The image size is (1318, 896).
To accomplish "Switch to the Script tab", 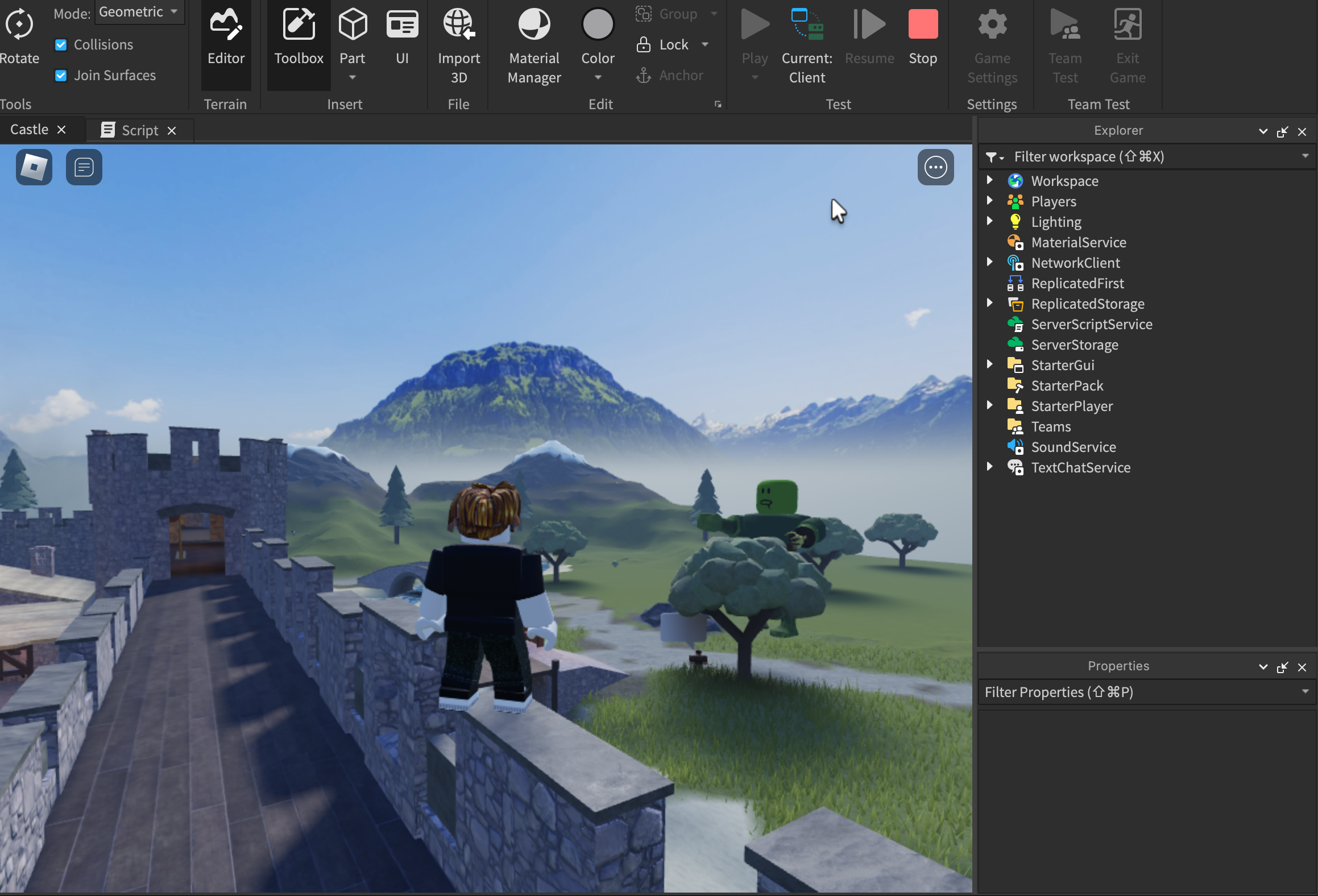I will click(139, 131).
